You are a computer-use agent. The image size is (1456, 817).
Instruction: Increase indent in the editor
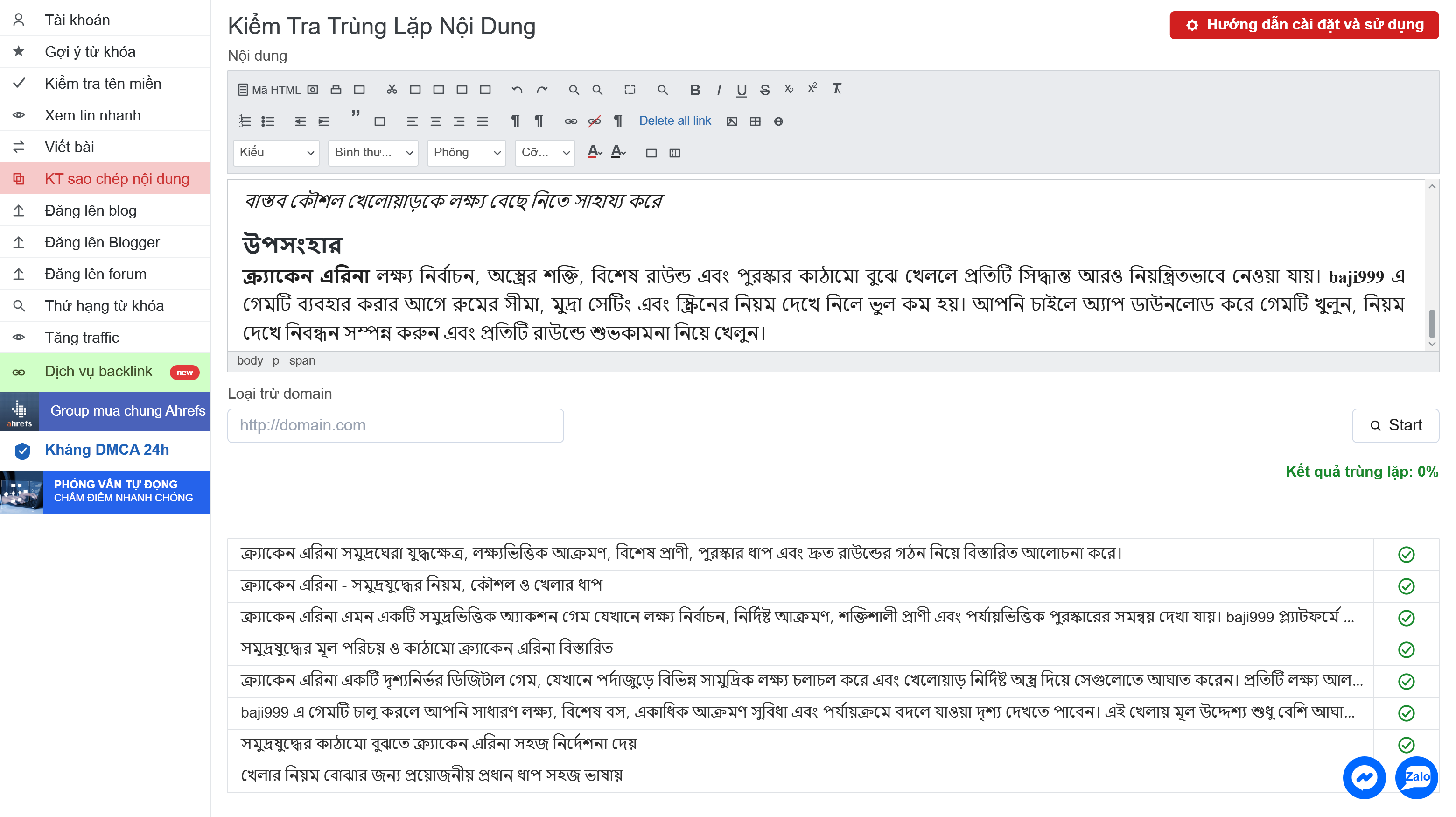point(324,121)
